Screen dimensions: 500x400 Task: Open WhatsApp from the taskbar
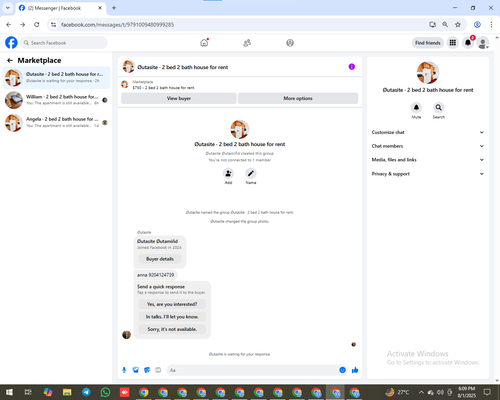coord(105,392)
